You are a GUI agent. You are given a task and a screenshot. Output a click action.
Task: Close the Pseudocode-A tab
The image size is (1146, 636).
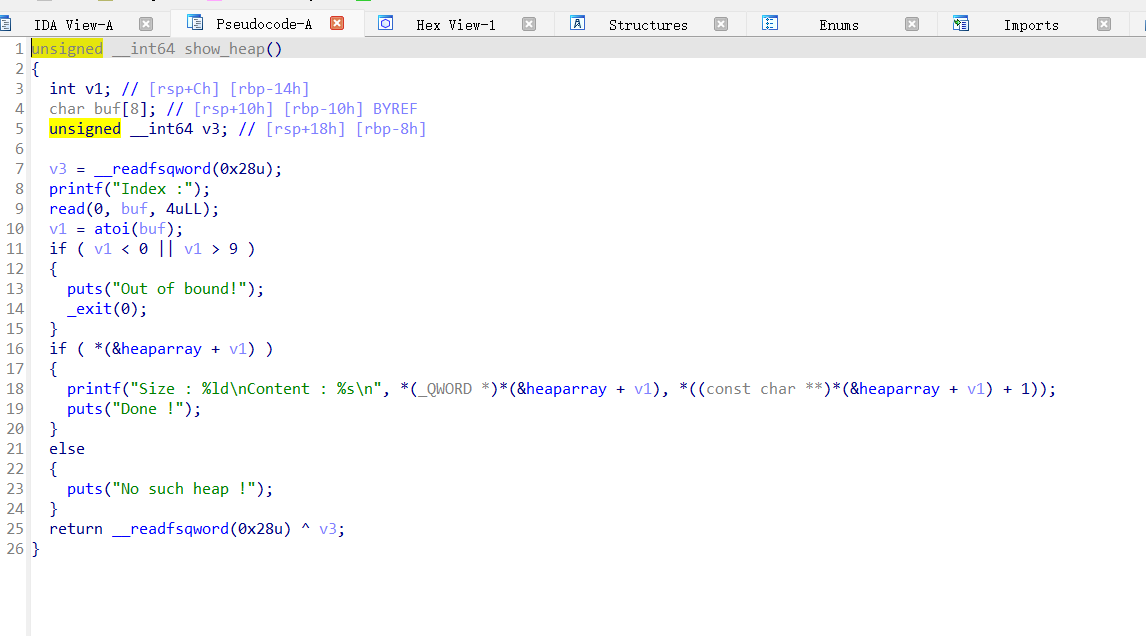337,23
